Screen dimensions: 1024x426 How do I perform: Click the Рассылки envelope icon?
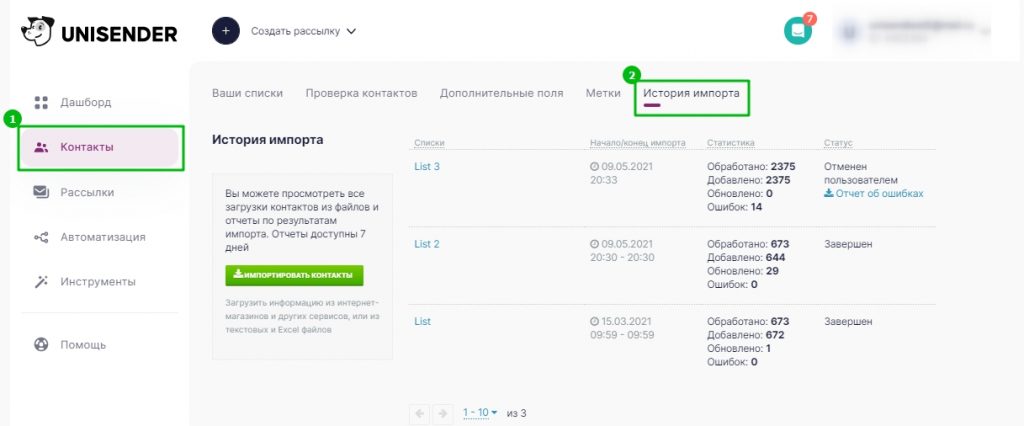41,192
